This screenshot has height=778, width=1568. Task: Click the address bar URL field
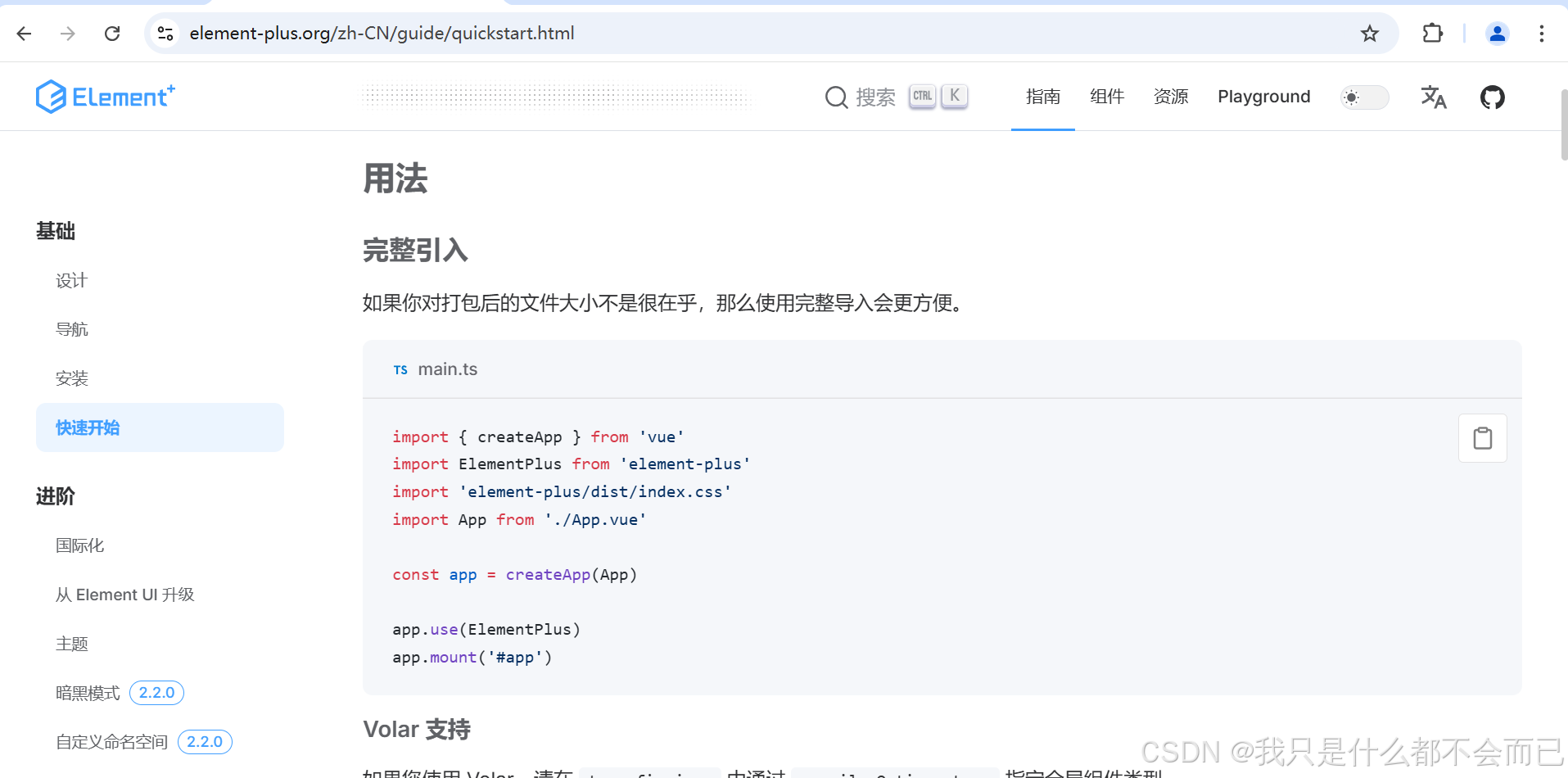[x=770, y=34]
